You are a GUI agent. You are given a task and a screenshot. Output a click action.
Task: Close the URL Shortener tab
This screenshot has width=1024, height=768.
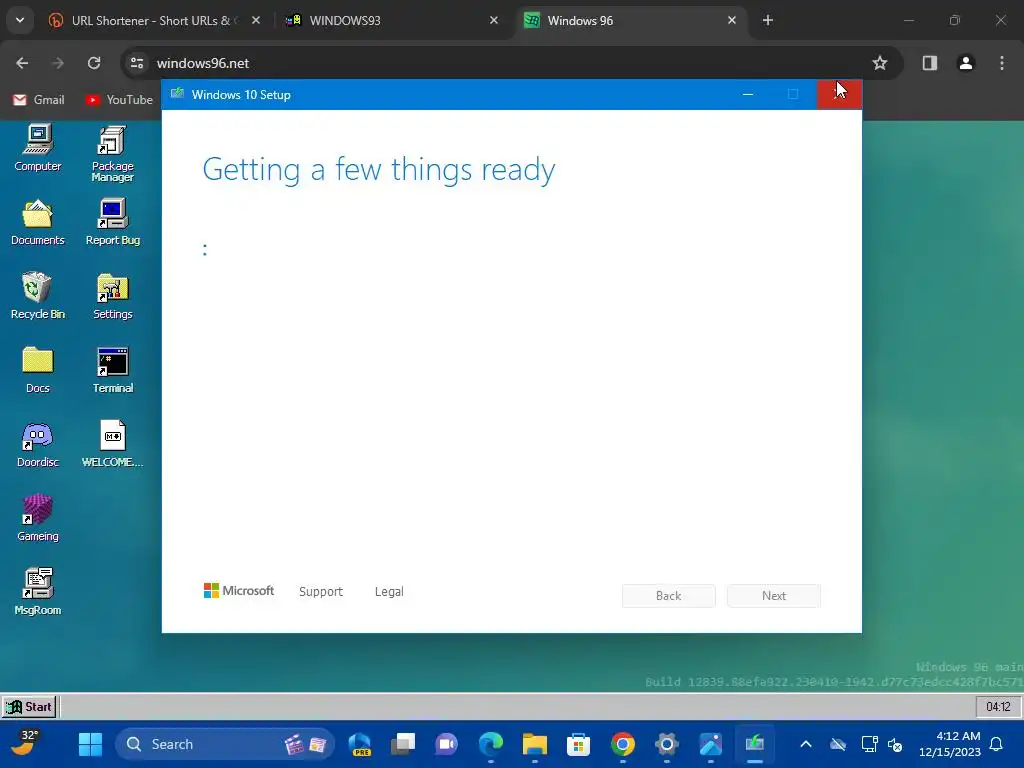coord(256,21)
